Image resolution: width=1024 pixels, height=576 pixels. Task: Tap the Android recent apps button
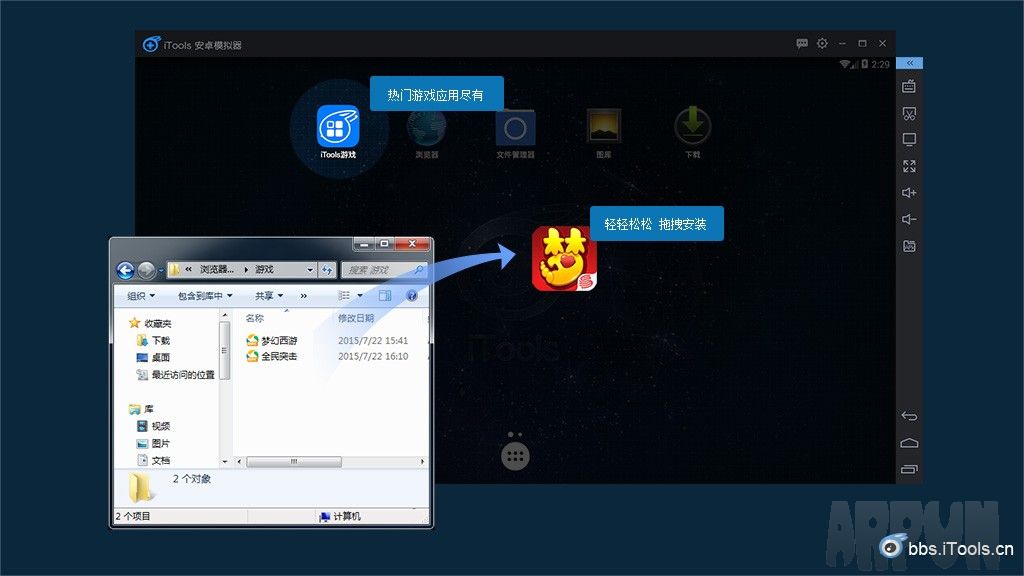[x=909, y=469]
